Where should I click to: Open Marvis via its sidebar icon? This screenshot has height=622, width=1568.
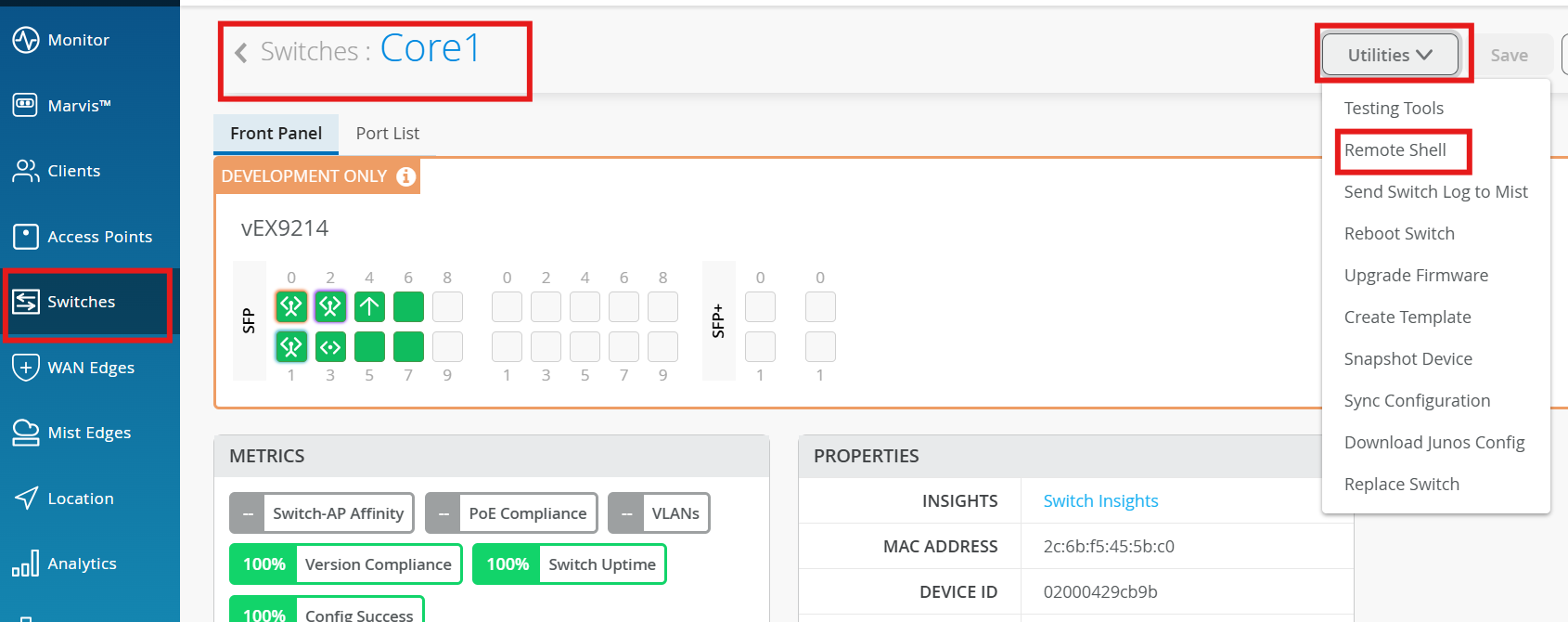click(x=25, y=105)
